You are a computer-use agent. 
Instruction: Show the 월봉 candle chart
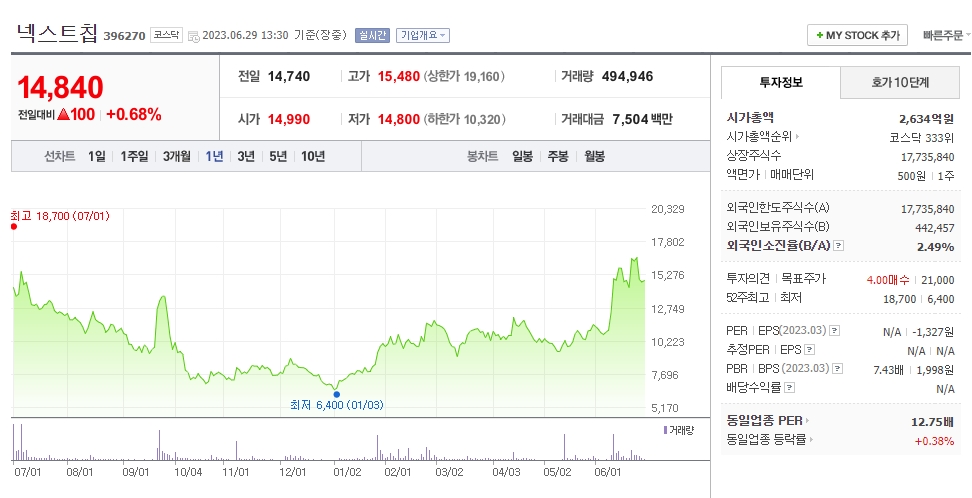pyautogui.click(x=594, y=156)
